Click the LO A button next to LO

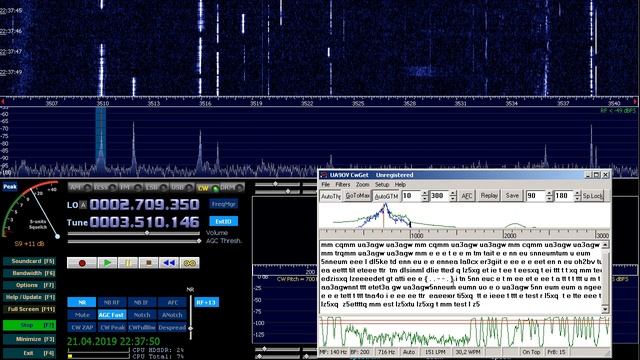pyautogui.click(x=83, y=205)
